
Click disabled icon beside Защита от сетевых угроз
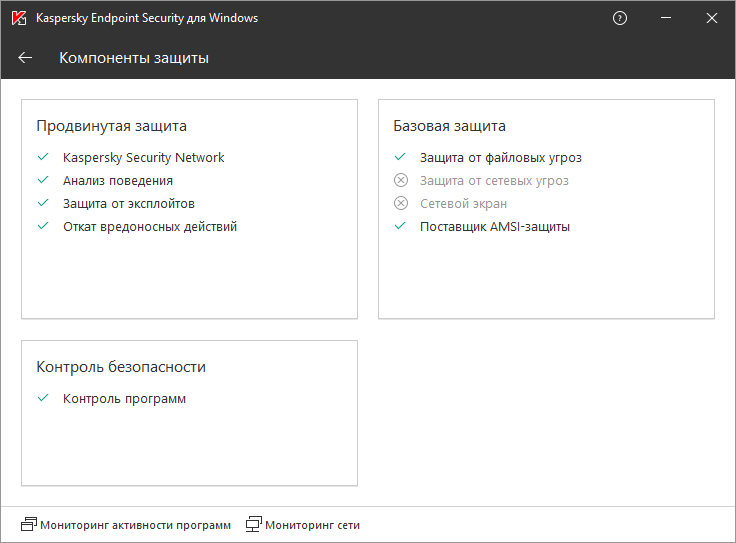tap(401, 181)
